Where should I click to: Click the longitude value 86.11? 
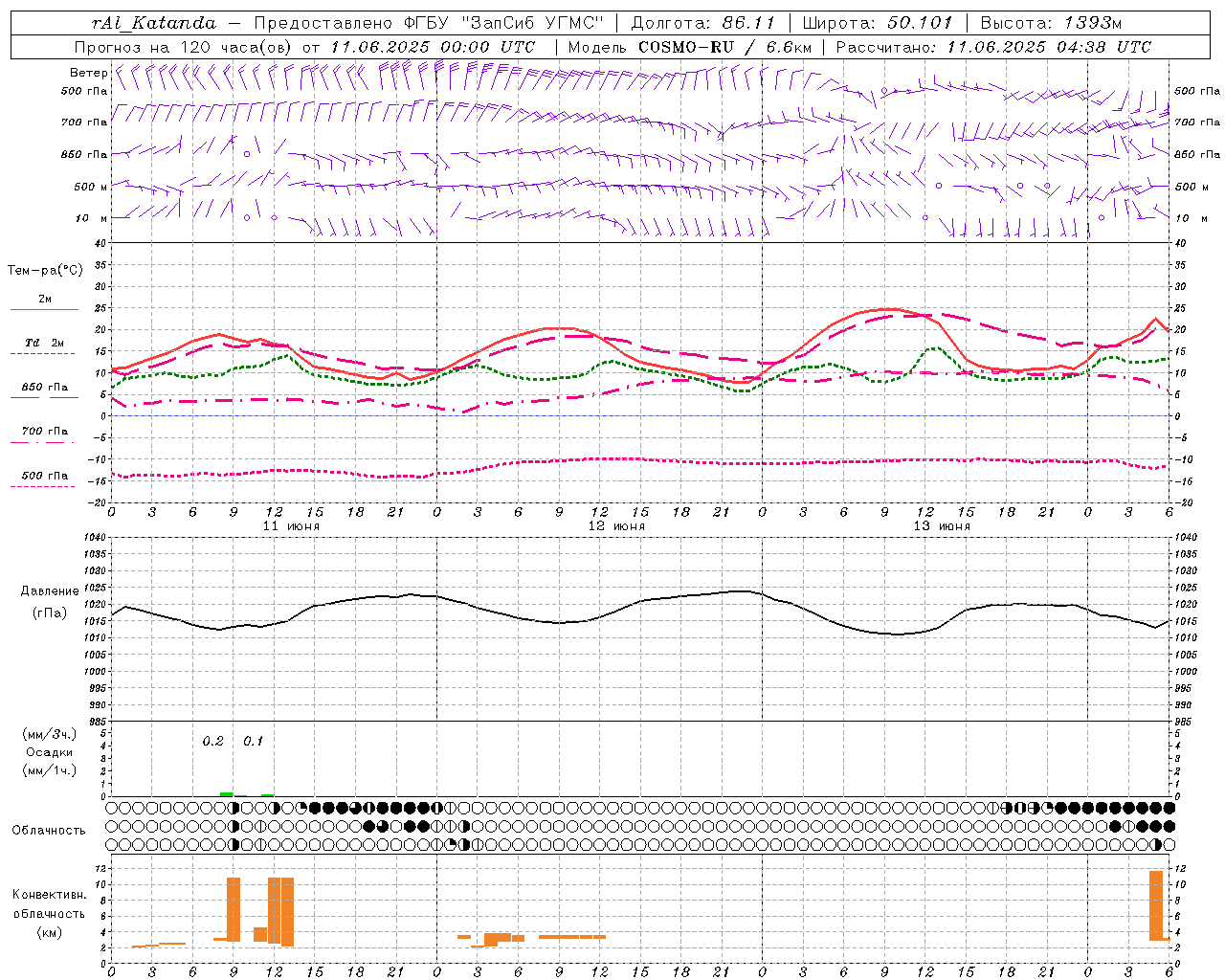748,23
